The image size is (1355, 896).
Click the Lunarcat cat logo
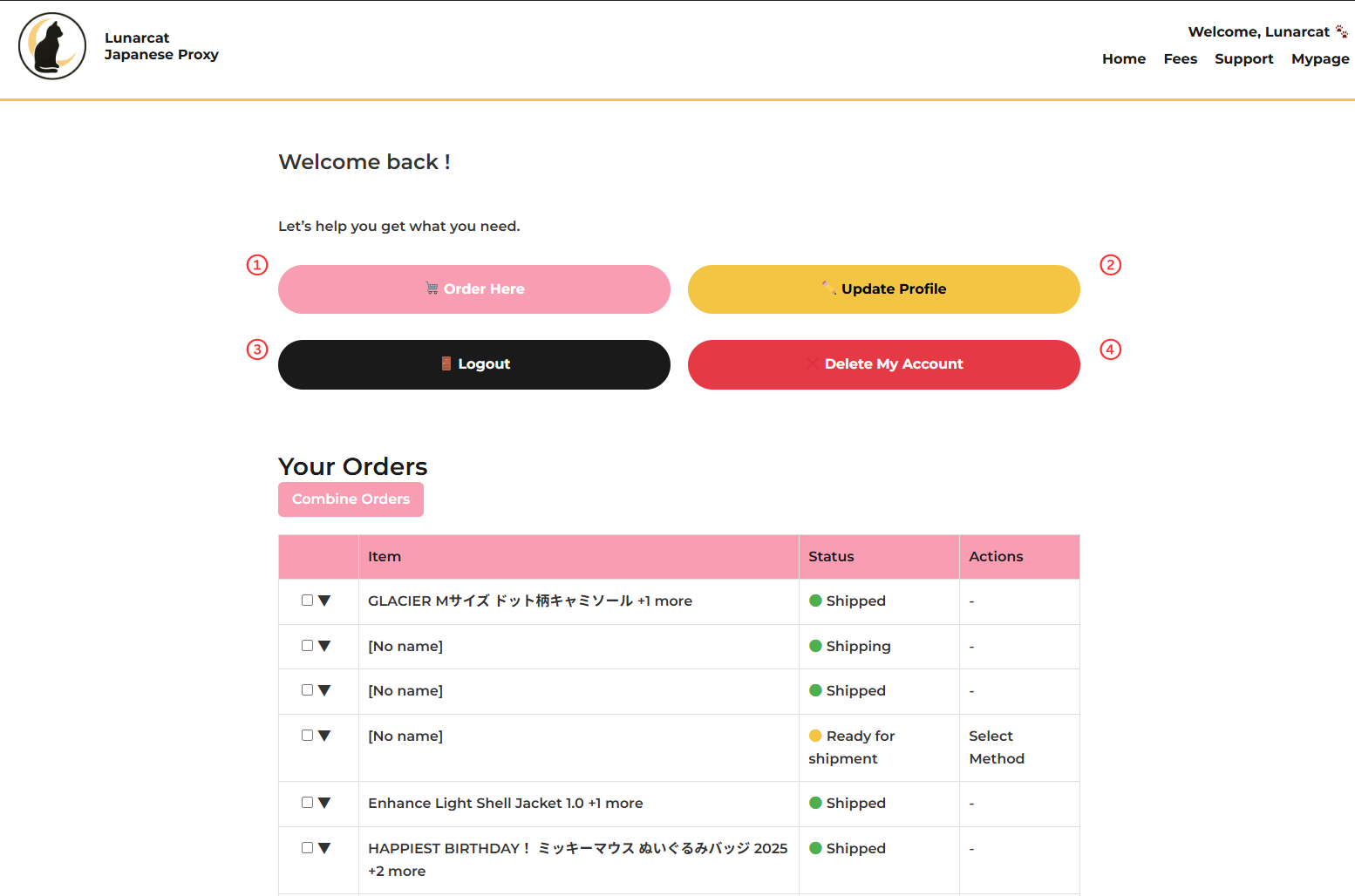(52, 46)
